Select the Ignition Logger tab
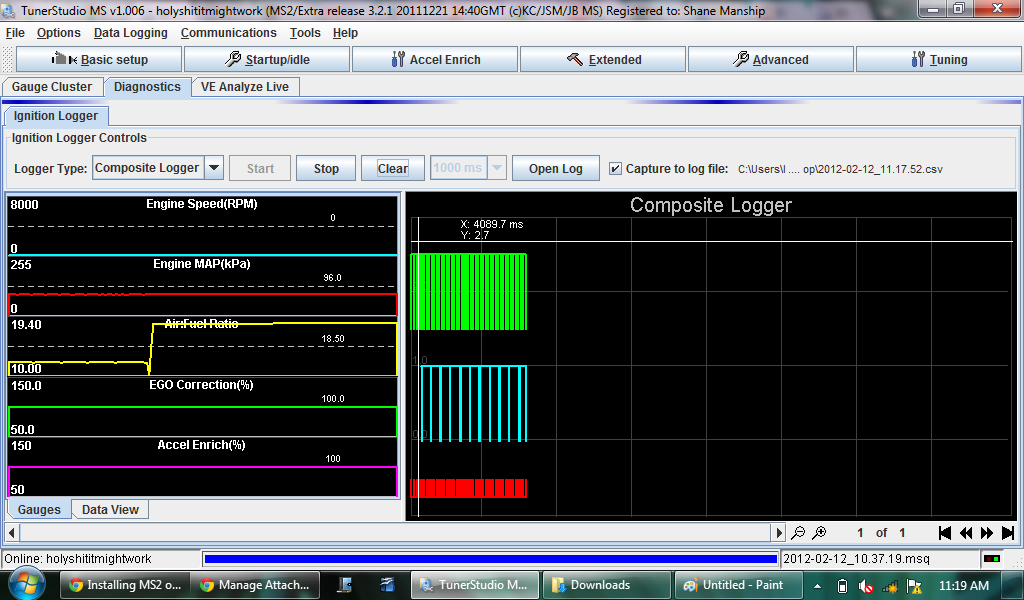Viewport: 1024px width, 600px height. click(x=56, y=116)
